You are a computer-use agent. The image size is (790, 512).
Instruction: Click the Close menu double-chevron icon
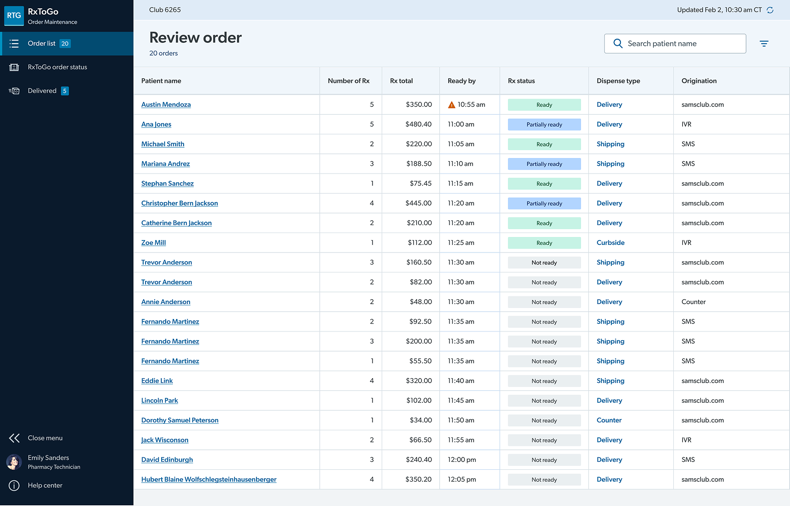pos(14,438)
